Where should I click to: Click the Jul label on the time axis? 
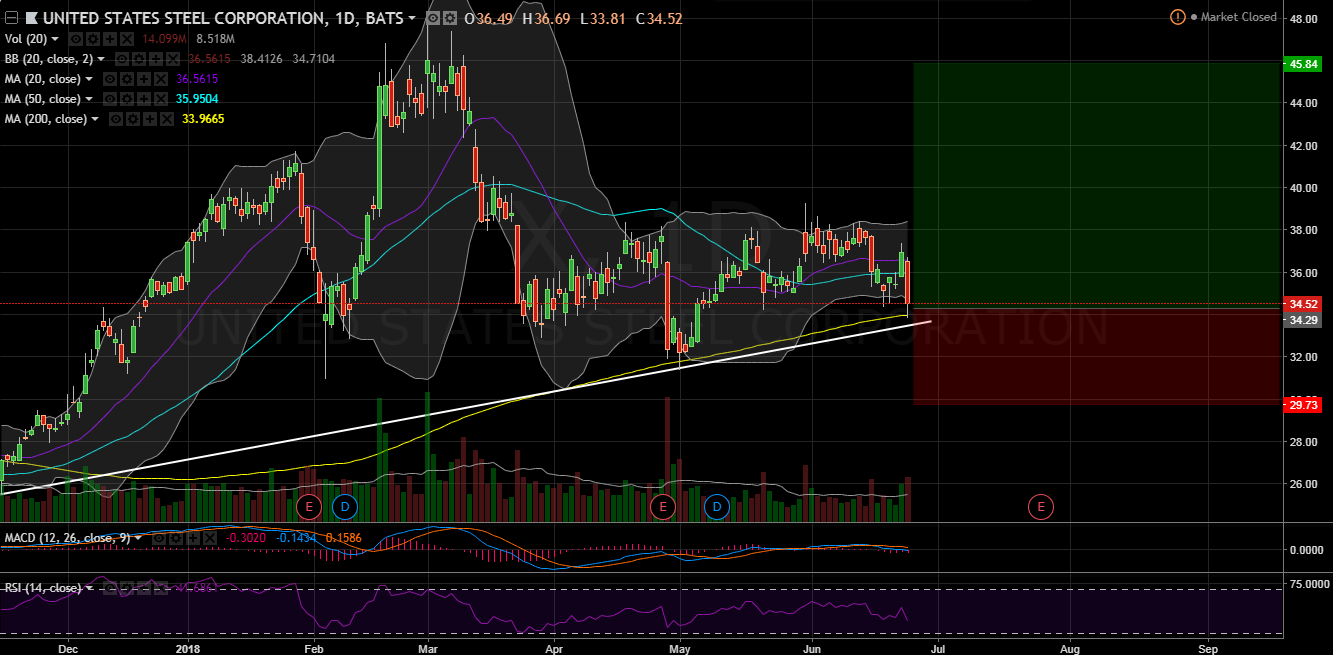coord(937,647)
